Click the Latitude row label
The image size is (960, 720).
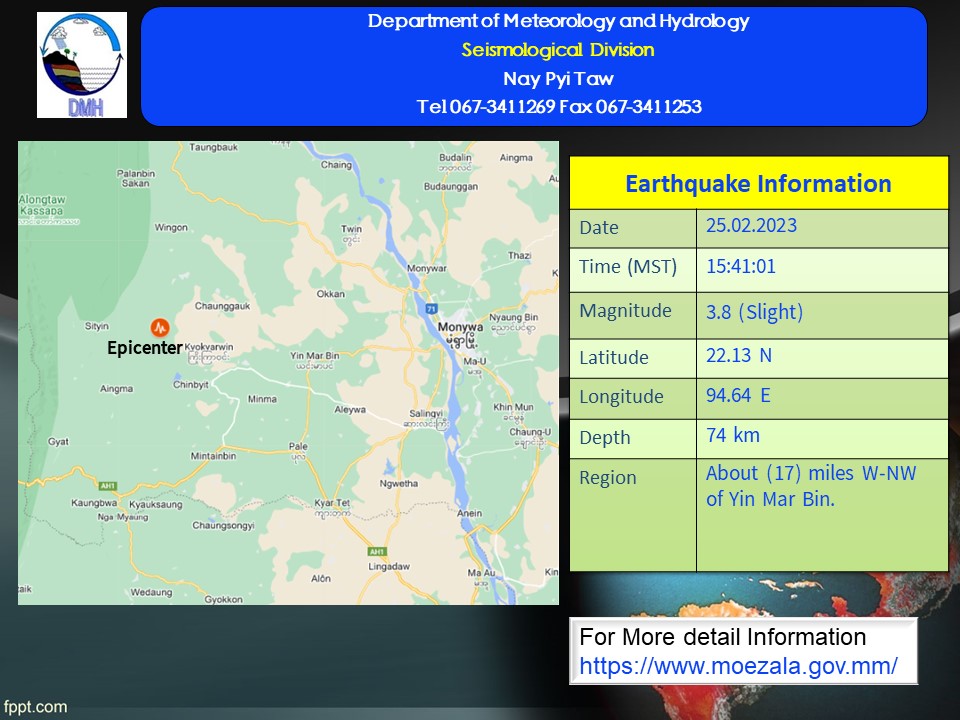click(x=613, y=358)
